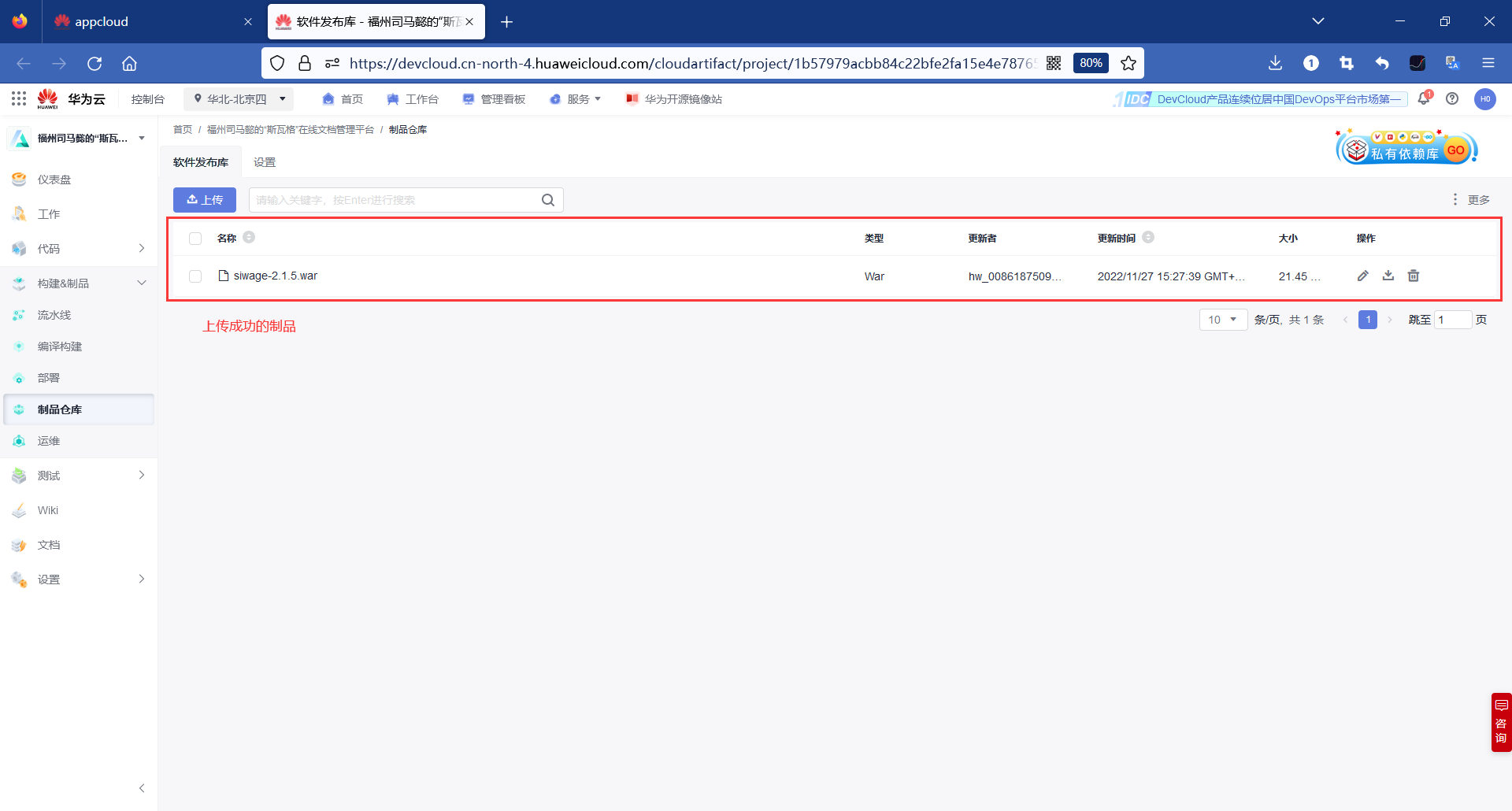Click the browser address bar URL
The height and width of the screenshot is (811, 1512).
tap(693, 63)
